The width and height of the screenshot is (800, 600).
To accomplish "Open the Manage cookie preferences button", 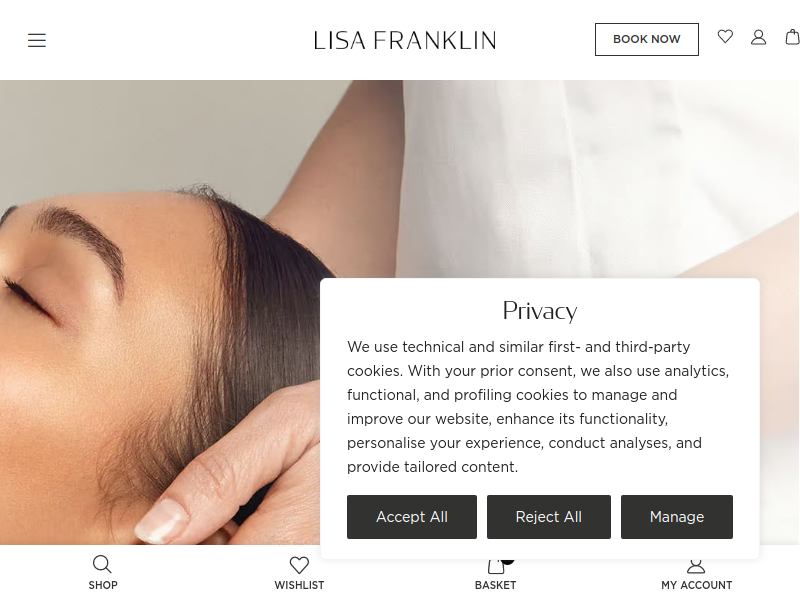I will (x=677, y=517).
